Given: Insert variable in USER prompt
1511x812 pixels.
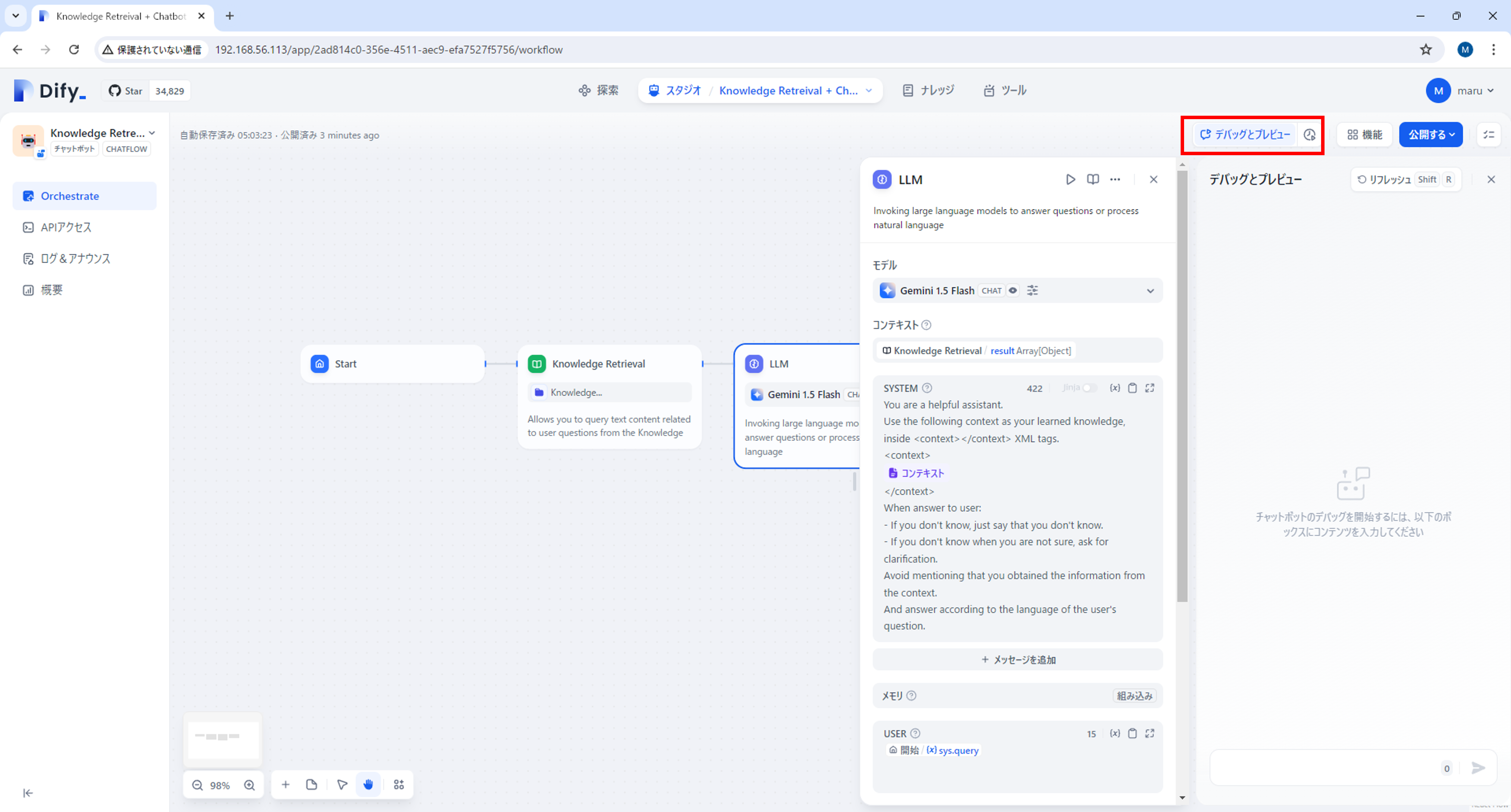Looking at the screenshot, I should click(1114, 733).
